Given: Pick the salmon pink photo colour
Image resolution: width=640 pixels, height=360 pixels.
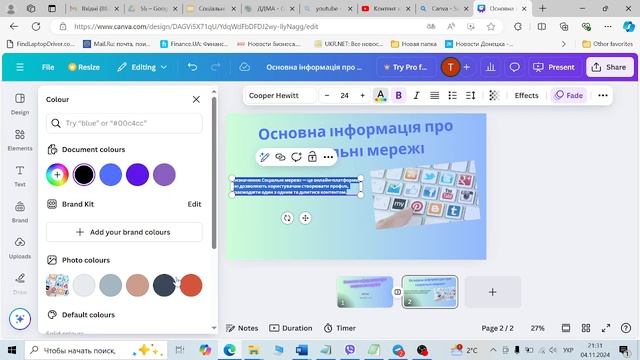Looking at the screenshot, I should point(137,285).
